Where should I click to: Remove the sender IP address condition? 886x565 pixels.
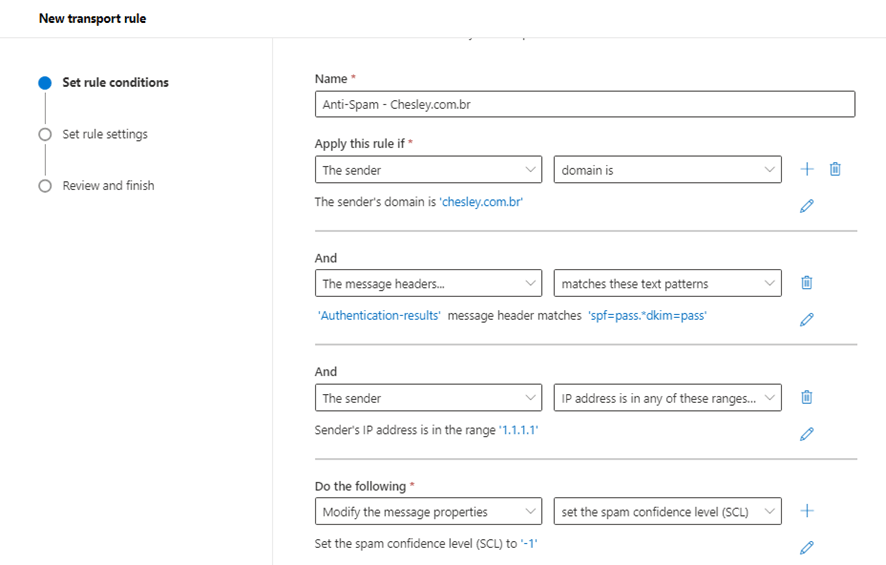[x=807, y=397]
